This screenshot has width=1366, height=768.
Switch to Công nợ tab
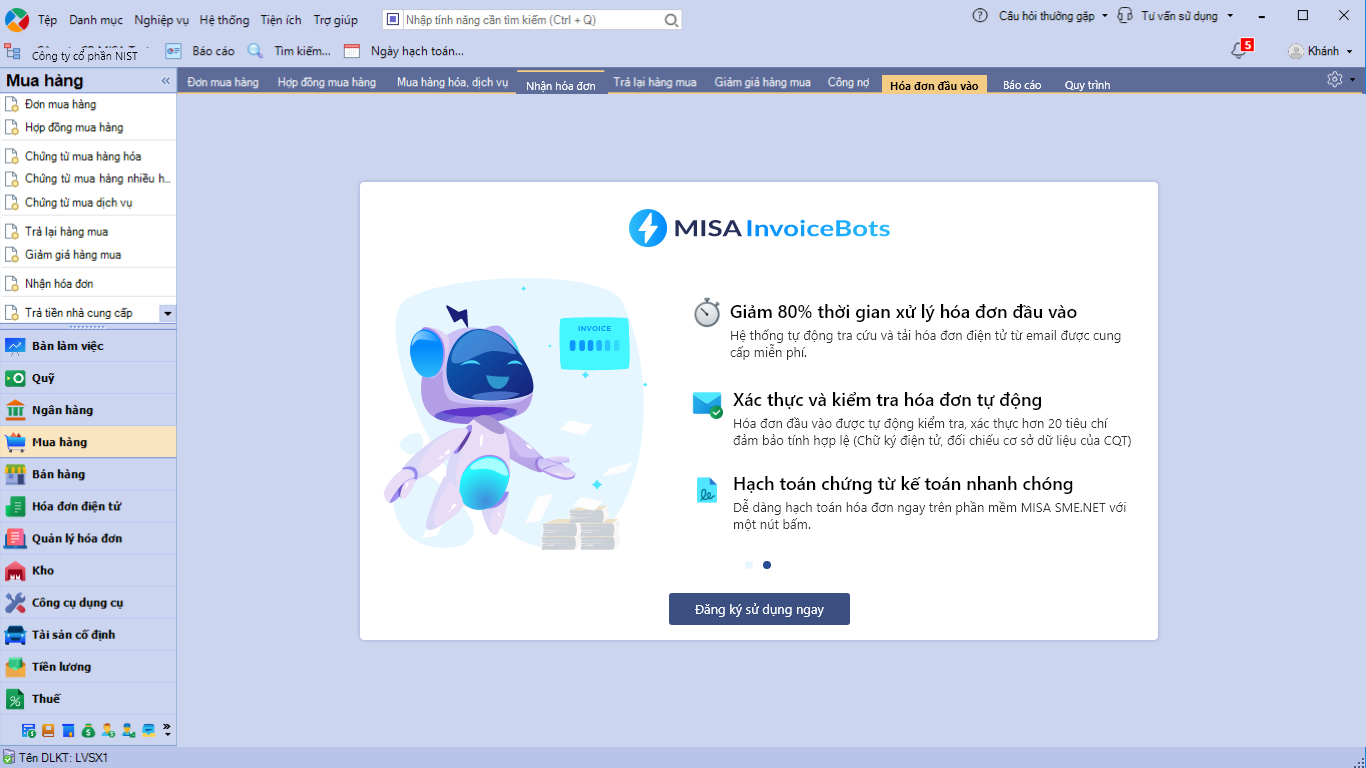pos(848,82)
